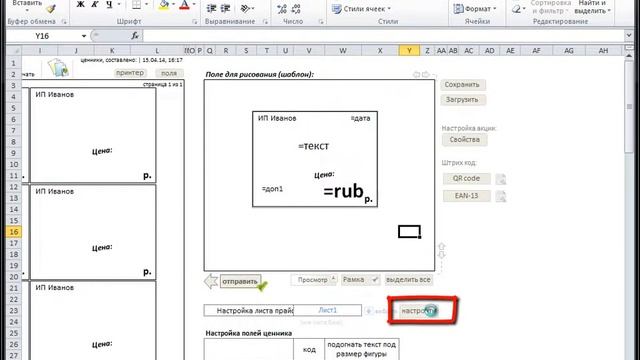Click the Просмотр button

coord(313,280)
